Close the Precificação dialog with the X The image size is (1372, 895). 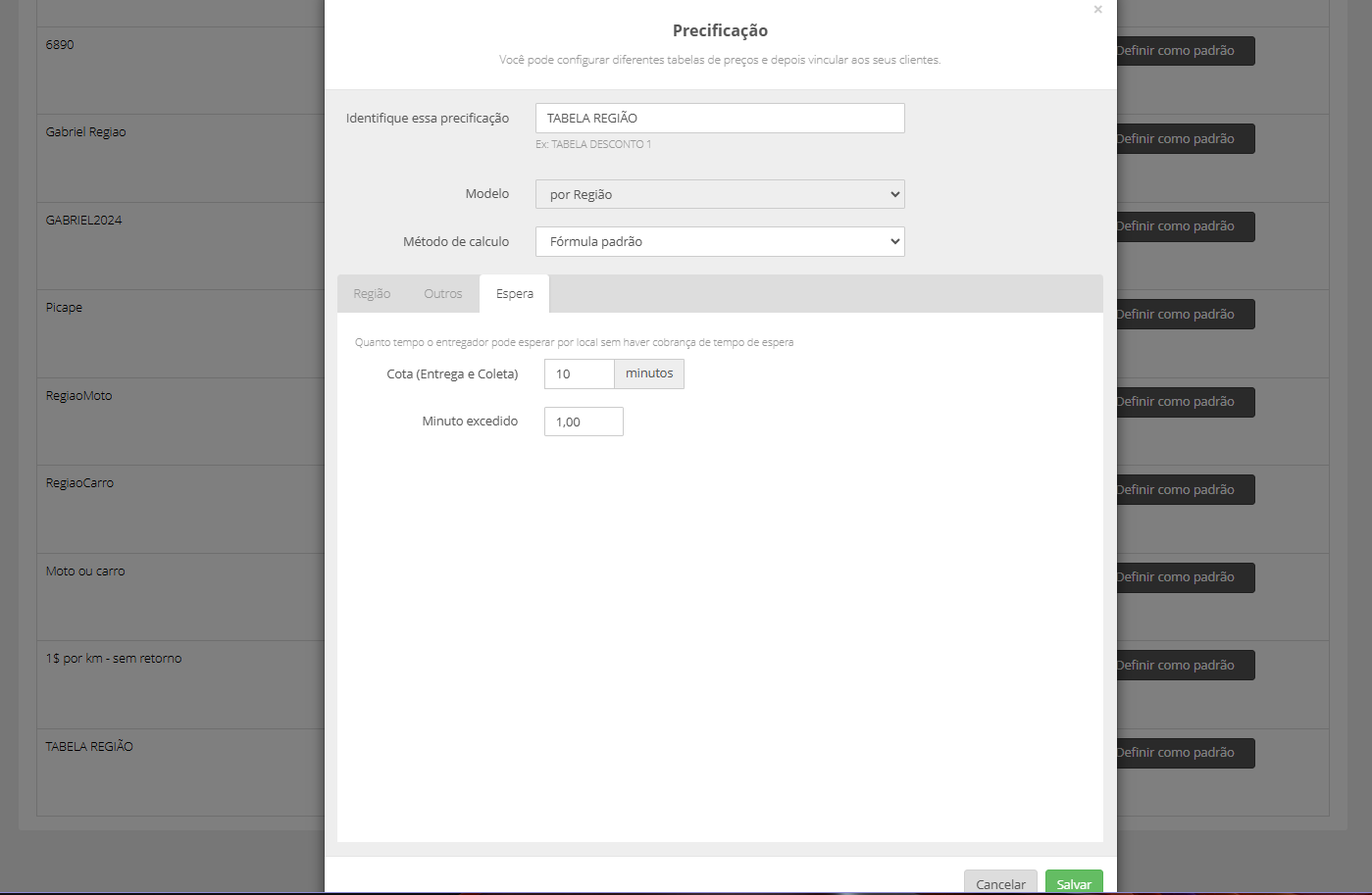1097,10
